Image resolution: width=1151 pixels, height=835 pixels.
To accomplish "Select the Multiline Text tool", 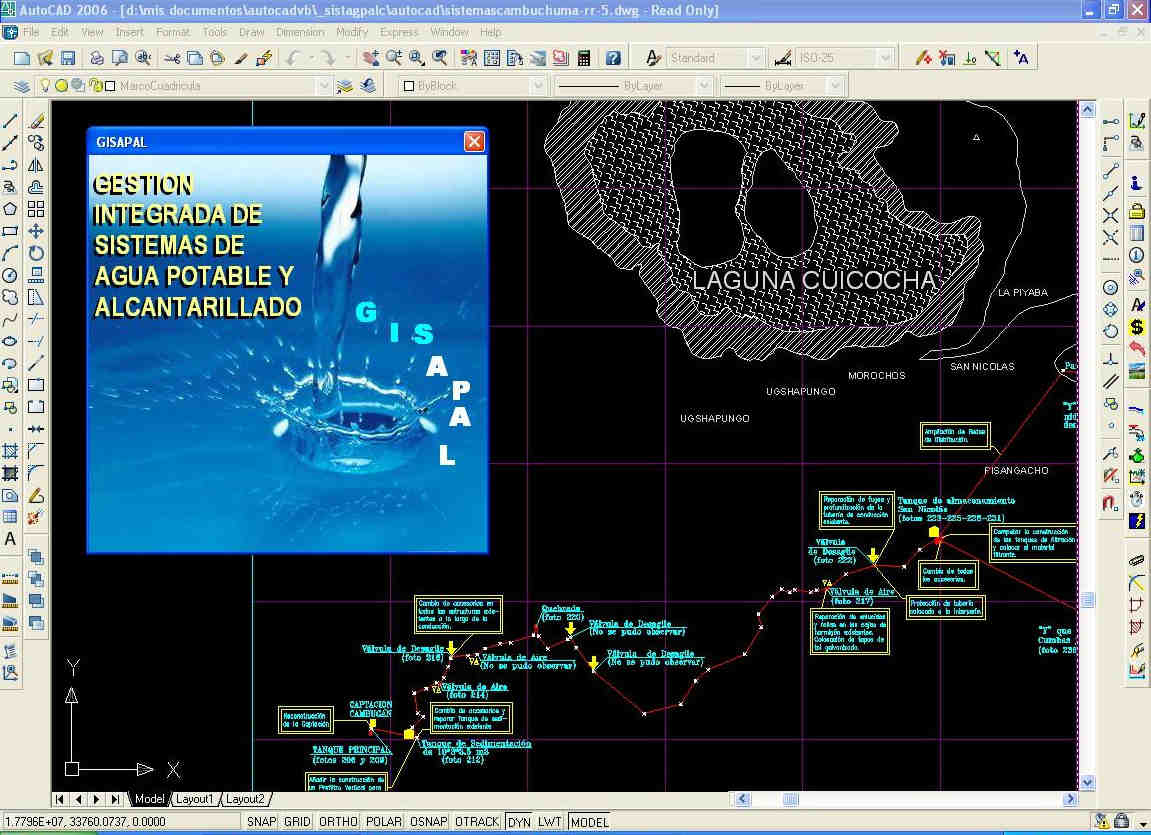I will 11,539.
